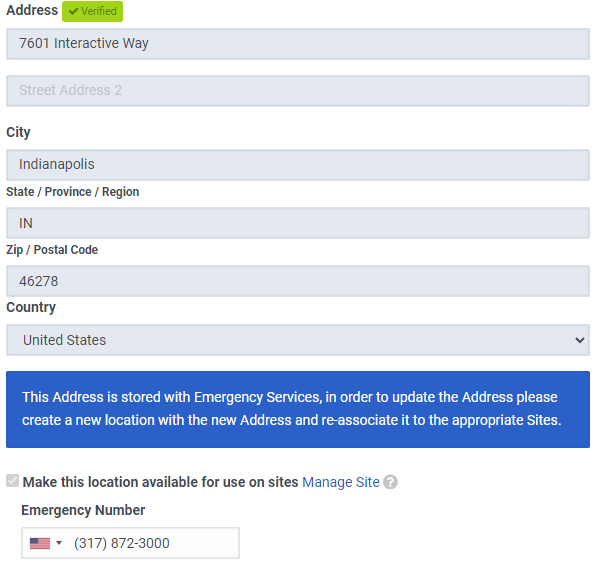Open the Manage Site link
This screenshot has height=564, width=604.
point(341,482)
